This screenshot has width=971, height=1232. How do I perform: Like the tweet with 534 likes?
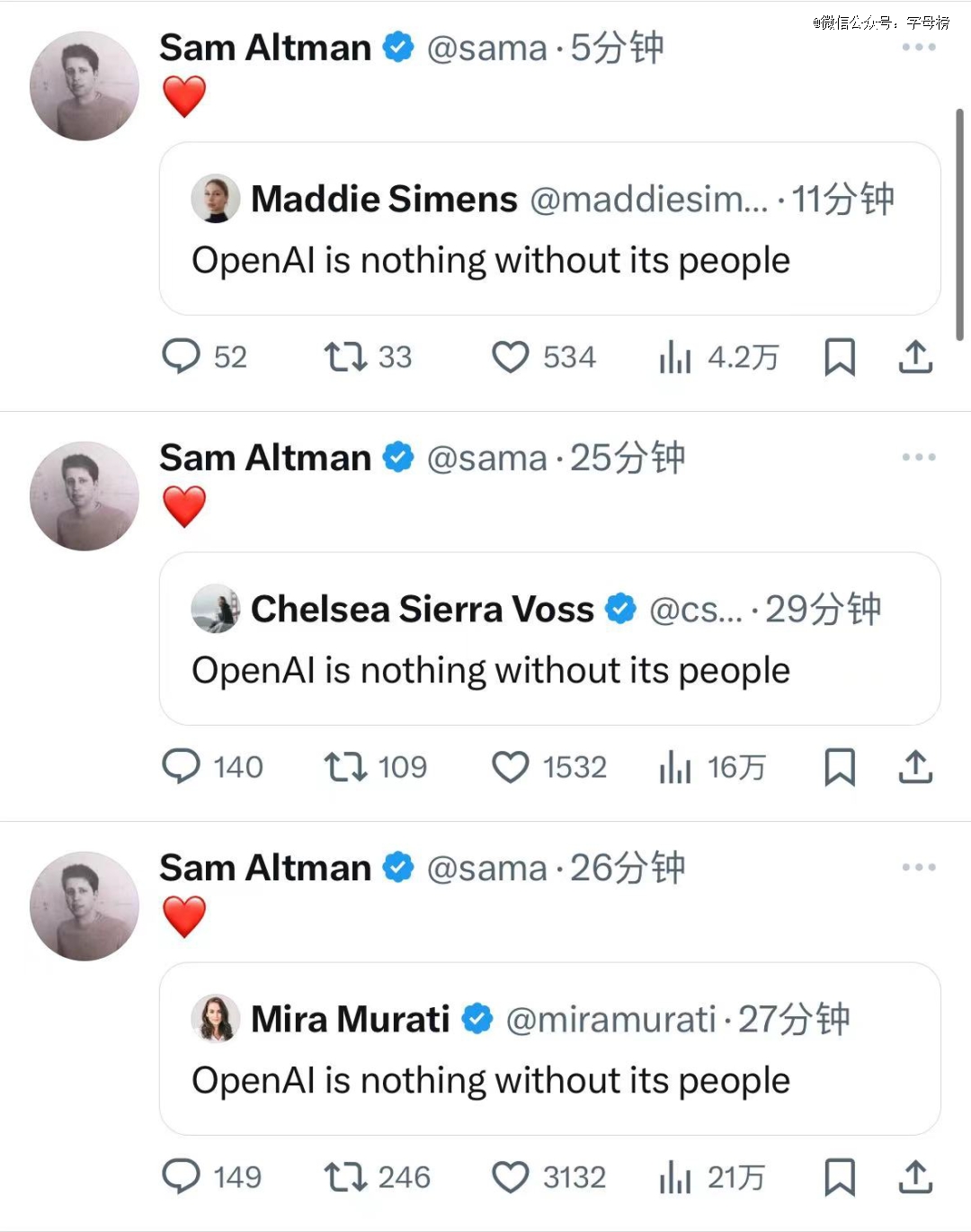[510, 356]
